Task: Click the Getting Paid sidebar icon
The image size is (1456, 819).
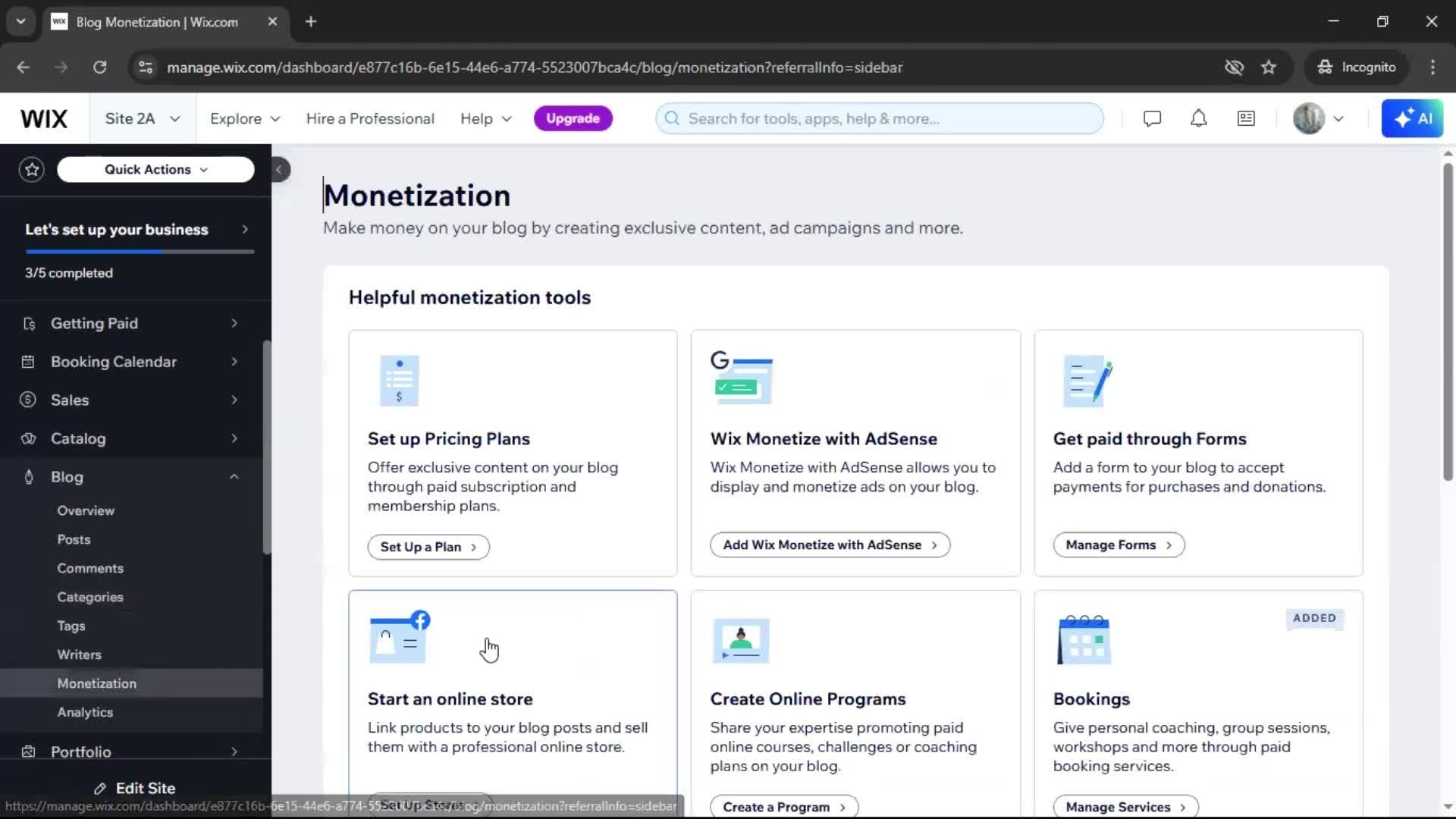Action: click(x=29, y=324)
